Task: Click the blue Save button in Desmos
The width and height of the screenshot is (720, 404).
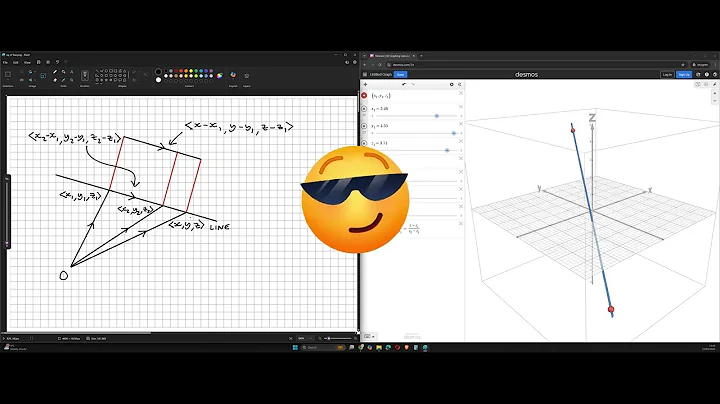Action: (x=400, y=74)
